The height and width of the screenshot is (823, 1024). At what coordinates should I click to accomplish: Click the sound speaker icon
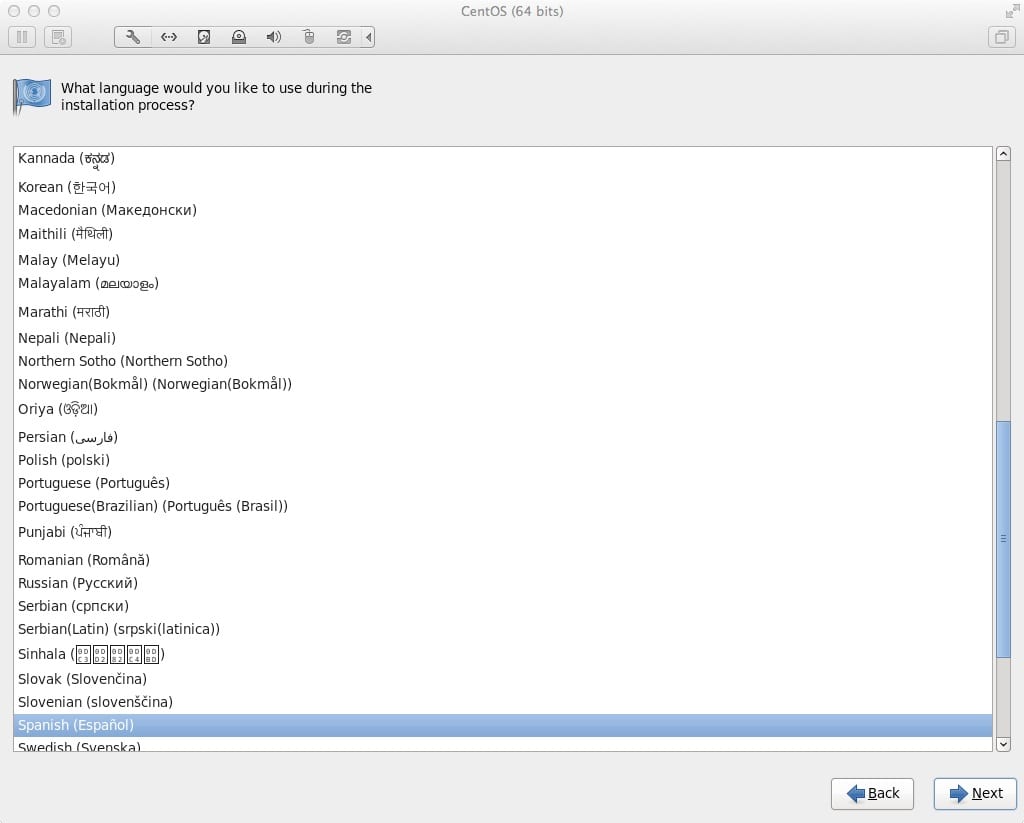[x=273, y=37]
